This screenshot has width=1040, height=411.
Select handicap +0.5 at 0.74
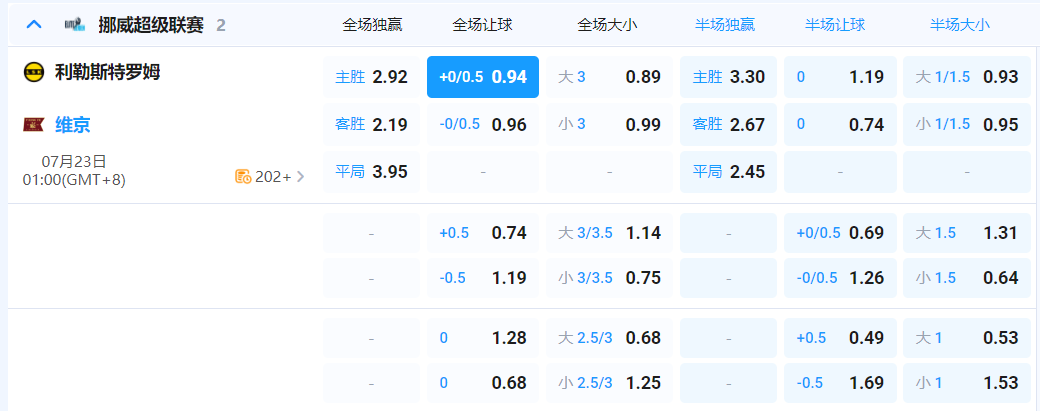[x=483, y=233]
